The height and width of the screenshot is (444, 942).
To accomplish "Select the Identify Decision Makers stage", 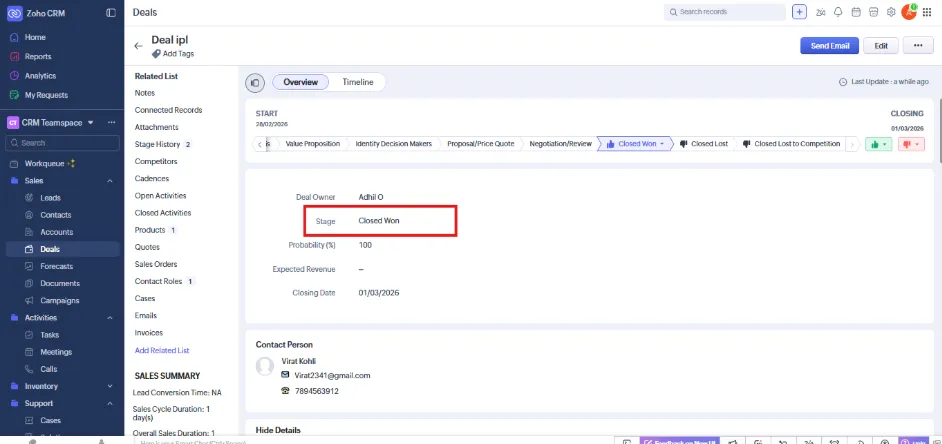I will click(394, 144).
